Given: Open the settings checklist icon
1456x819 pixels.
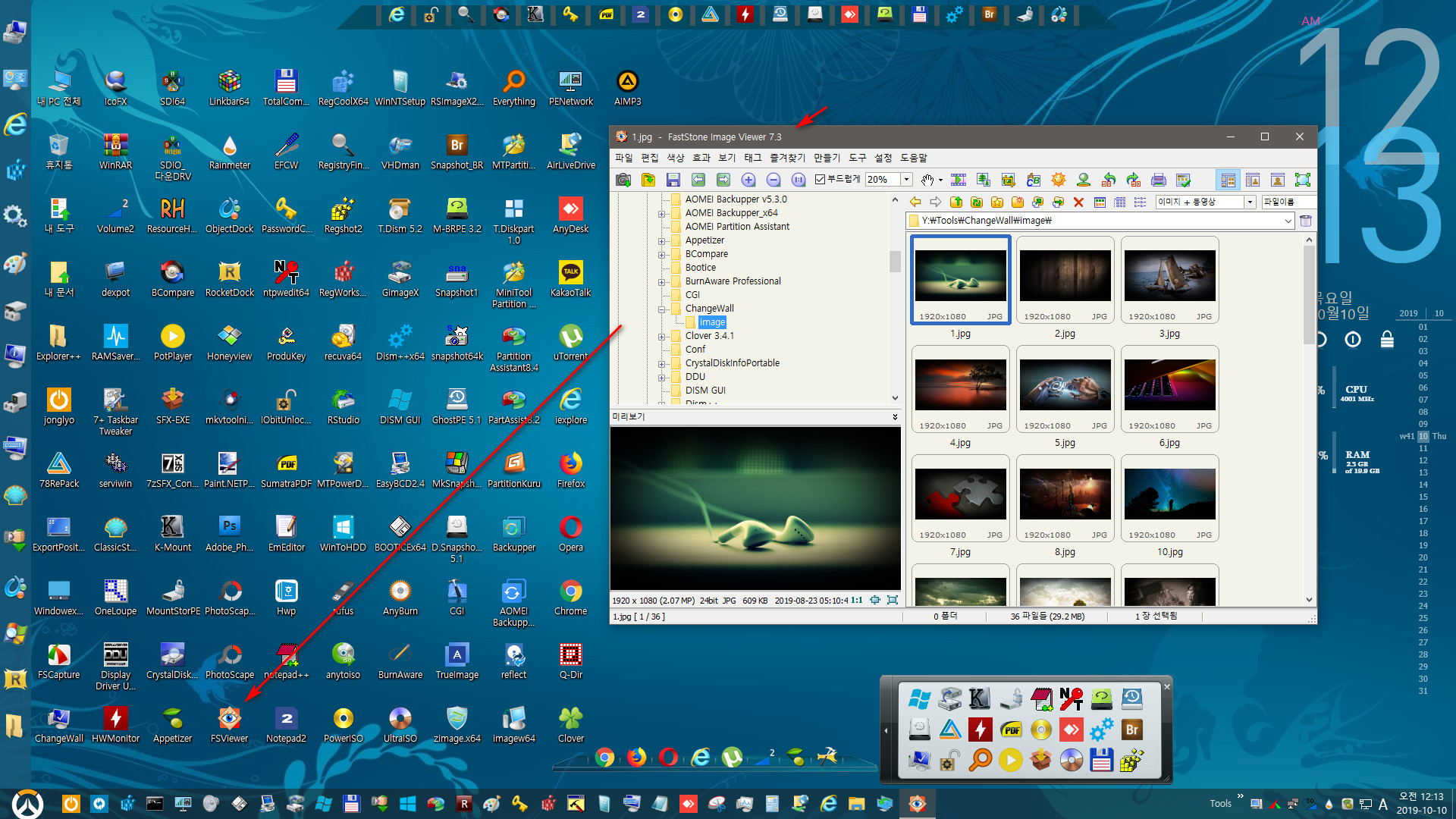Looking at the screenshot, I should [1184, 180].
